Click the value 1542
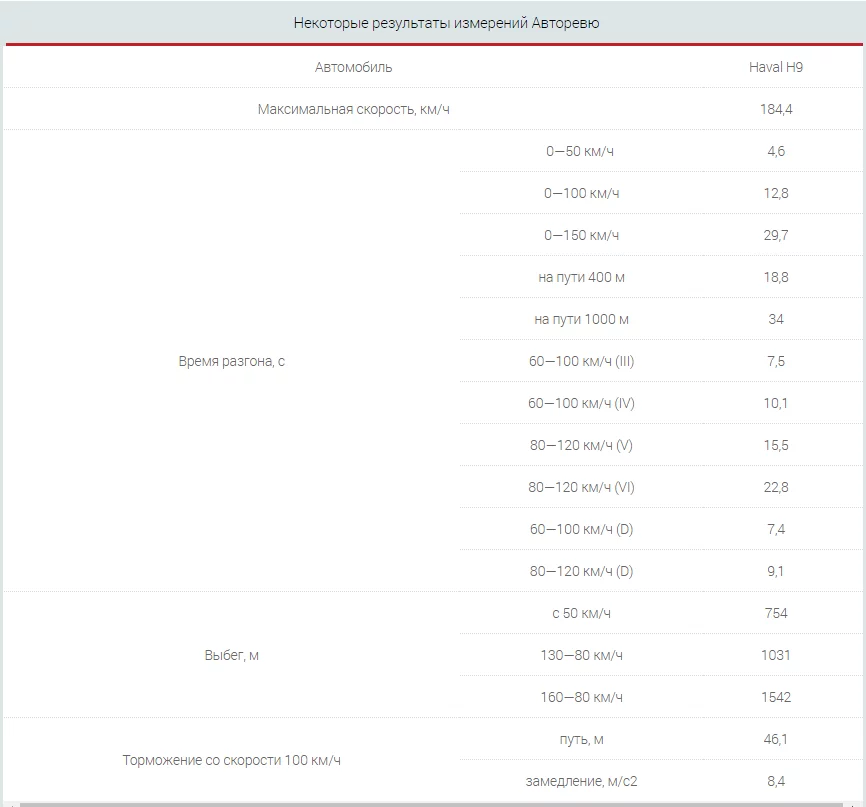Image resolution: width=866 pixels, height=807 pixels. pyautogui.click(x=776, y=697)
